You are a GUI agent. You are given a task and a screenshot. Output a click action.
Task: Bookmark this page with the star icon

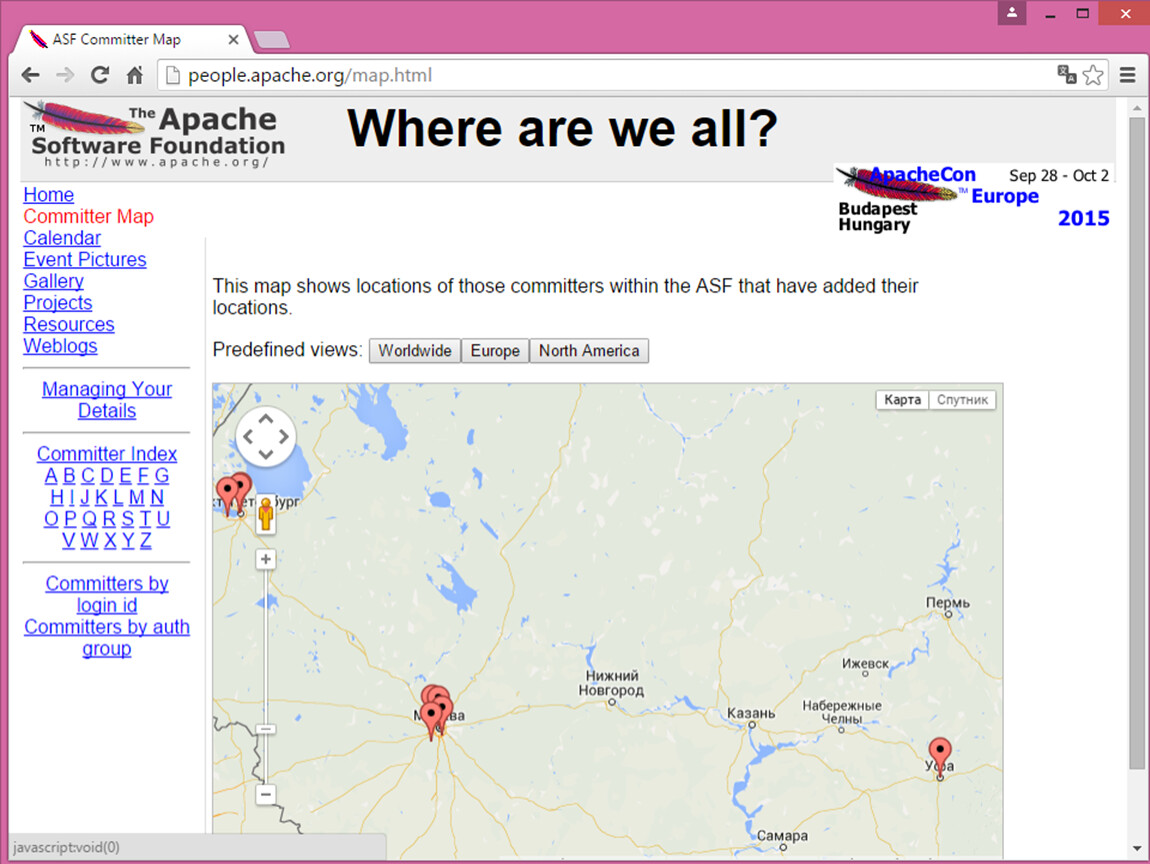[x=1093, y=75]
